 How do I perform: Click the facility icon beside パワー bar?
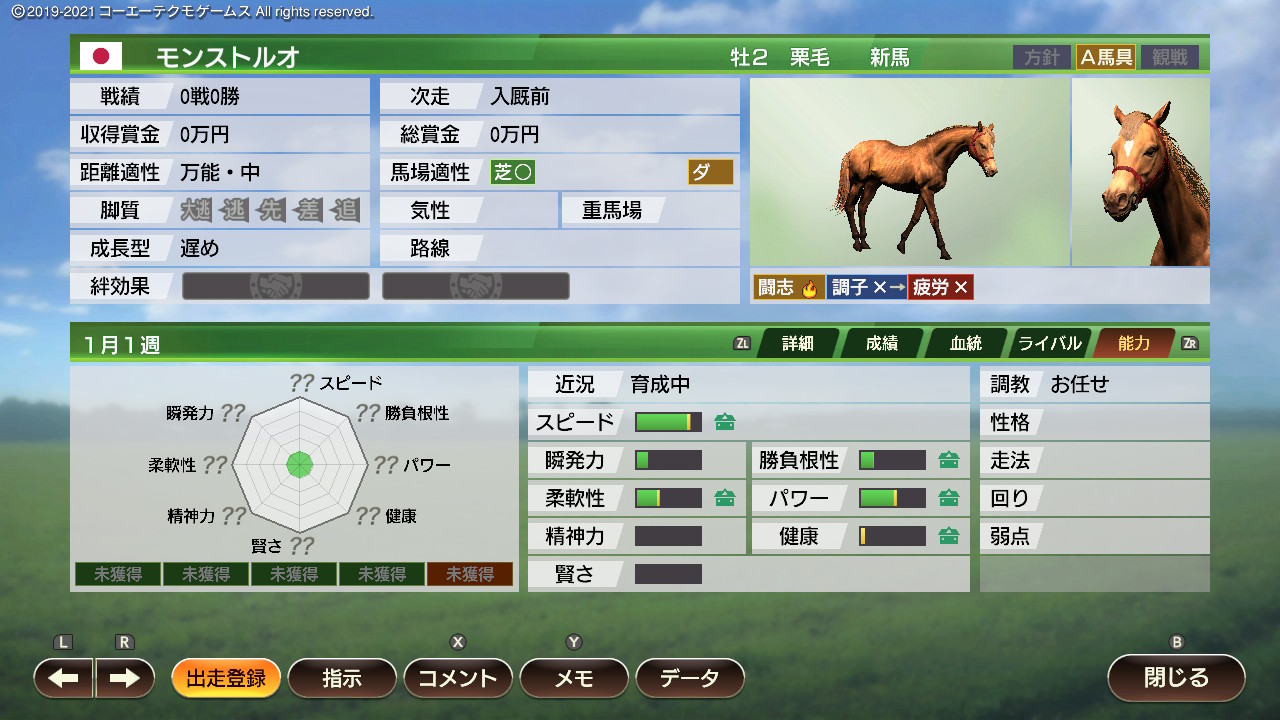(x=949, y=498)
